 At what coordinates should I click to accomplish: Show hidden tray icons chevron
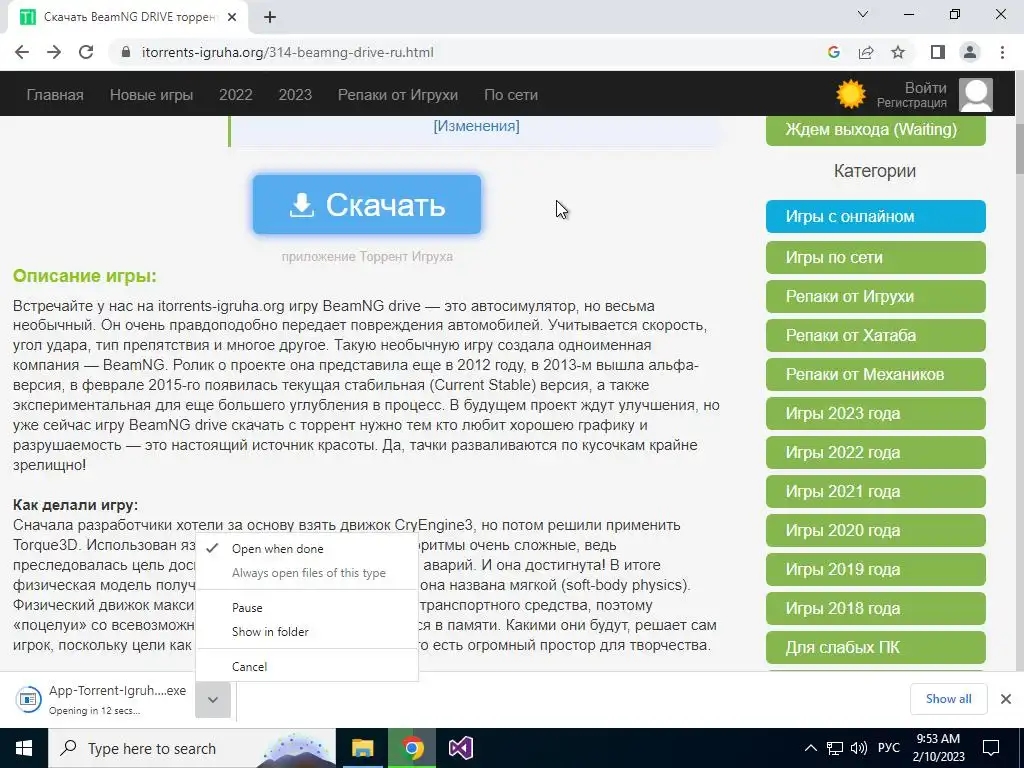pyautogui.click(x=810, y=748)
